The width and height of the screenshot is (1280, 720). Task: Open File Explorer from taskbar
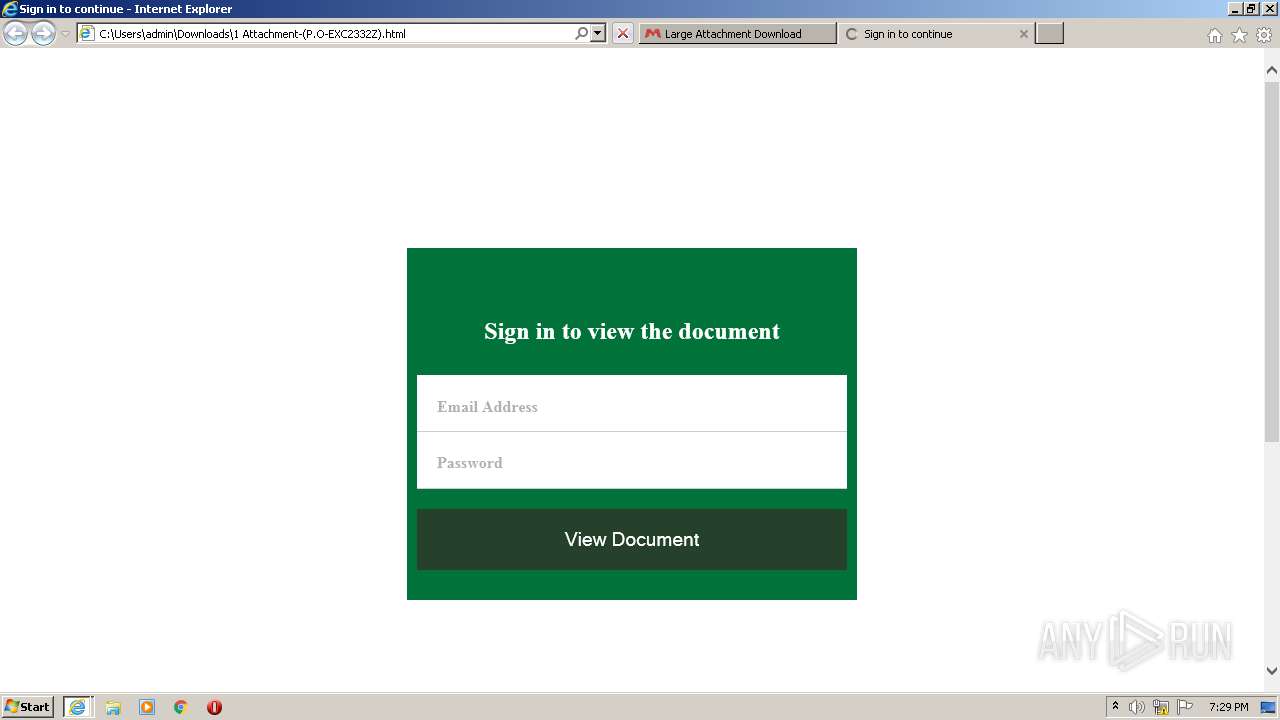click(113, 707)
